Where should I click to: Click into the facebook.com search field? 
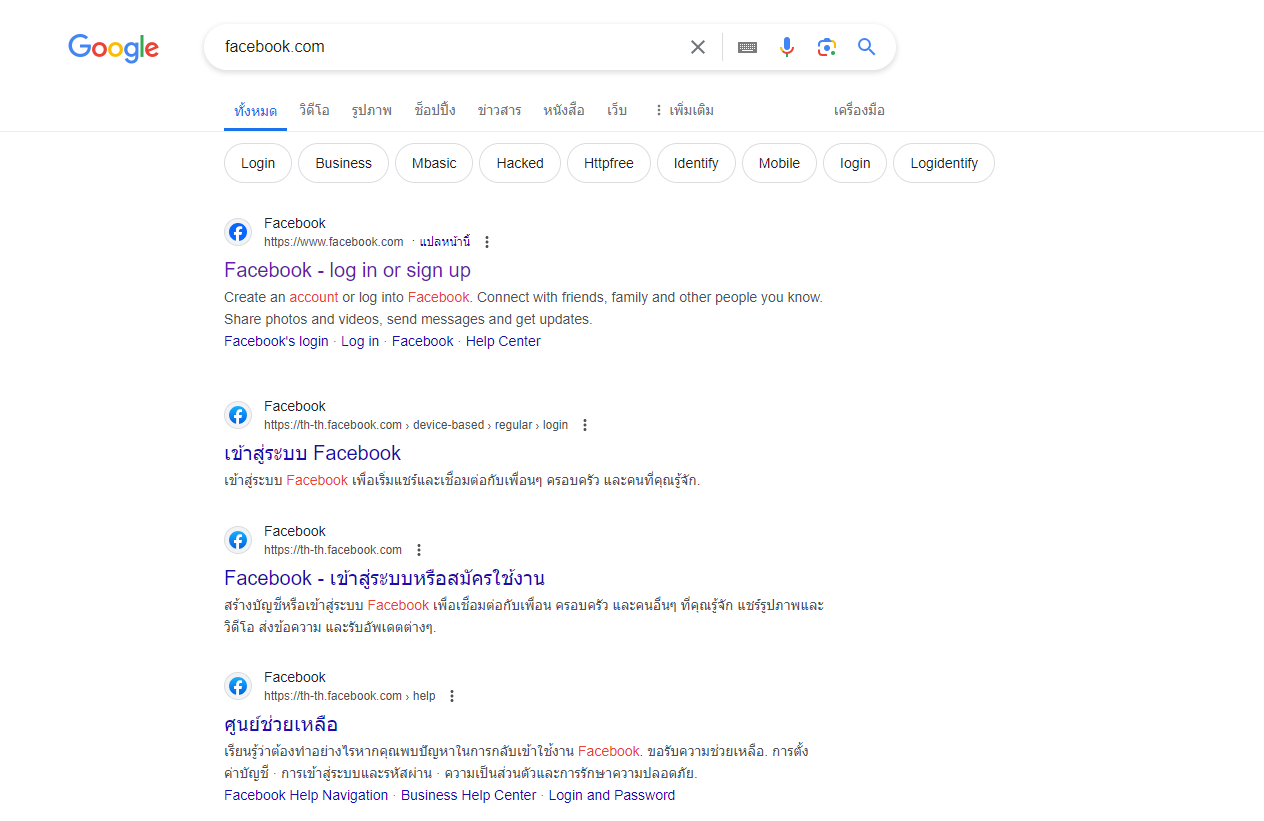440,47
